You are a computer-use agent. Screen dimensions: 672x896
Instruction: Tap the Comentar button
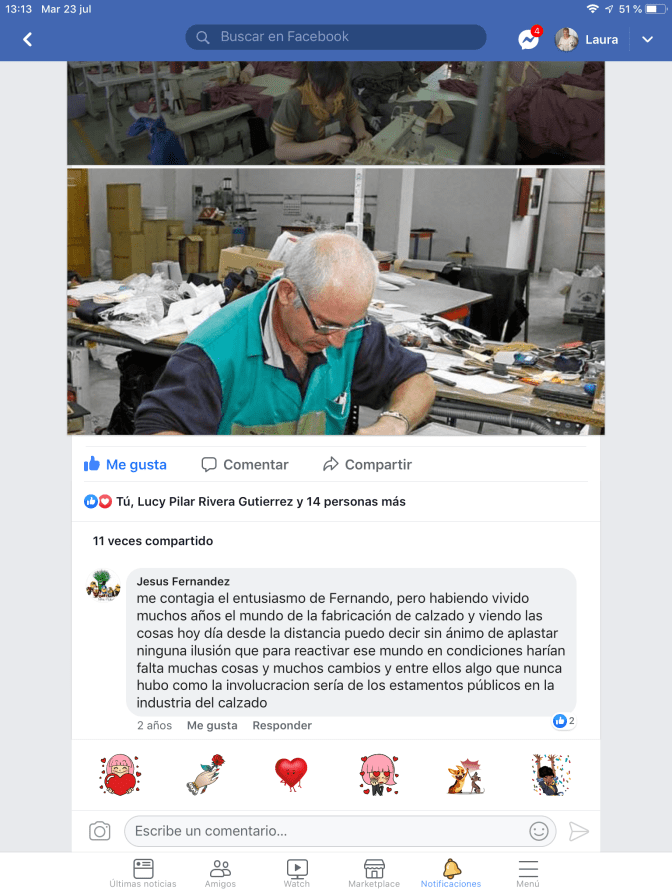click(x=245, y=464)
